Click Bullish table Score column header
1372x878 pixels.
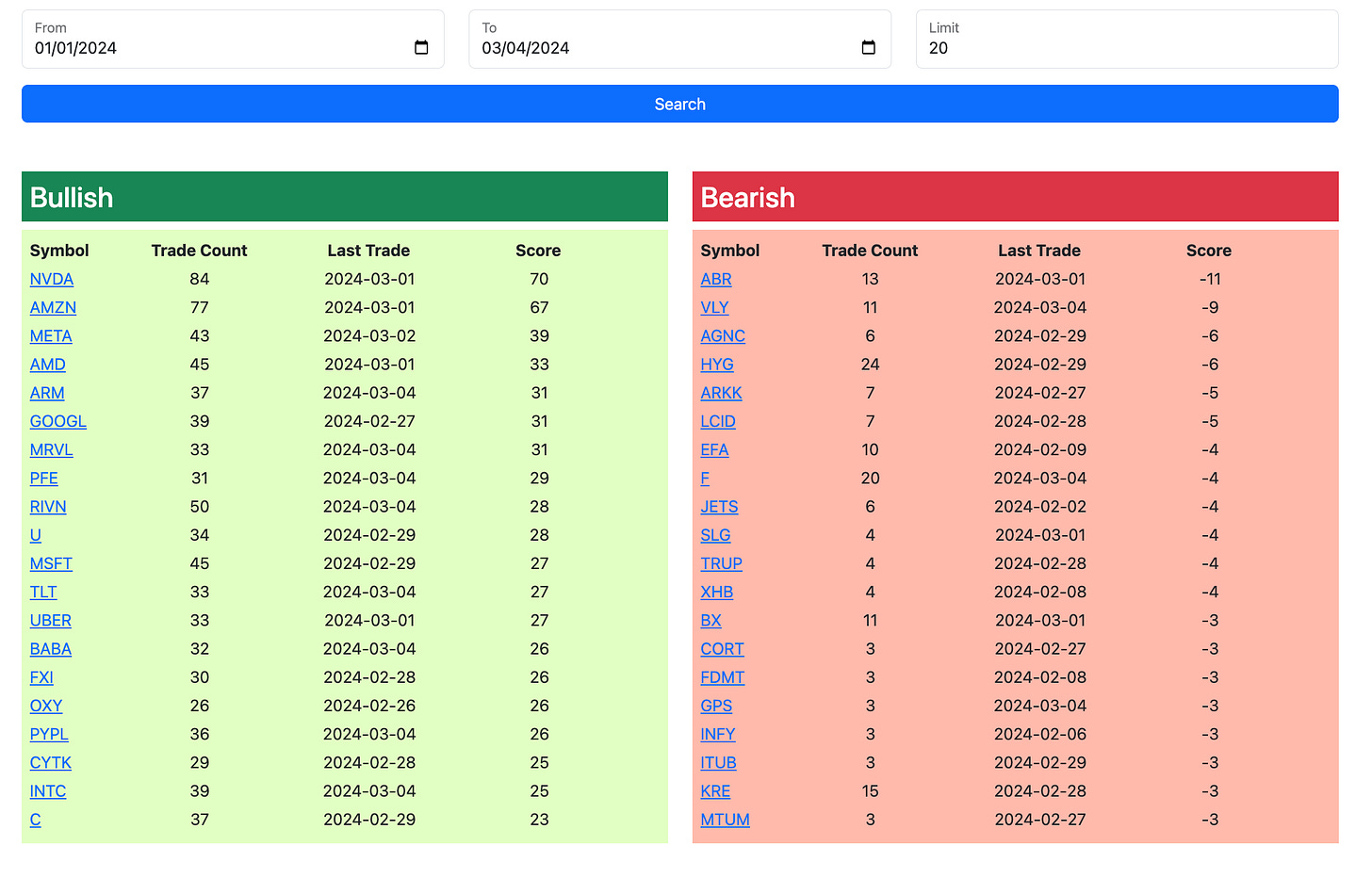tap(538, 251)
